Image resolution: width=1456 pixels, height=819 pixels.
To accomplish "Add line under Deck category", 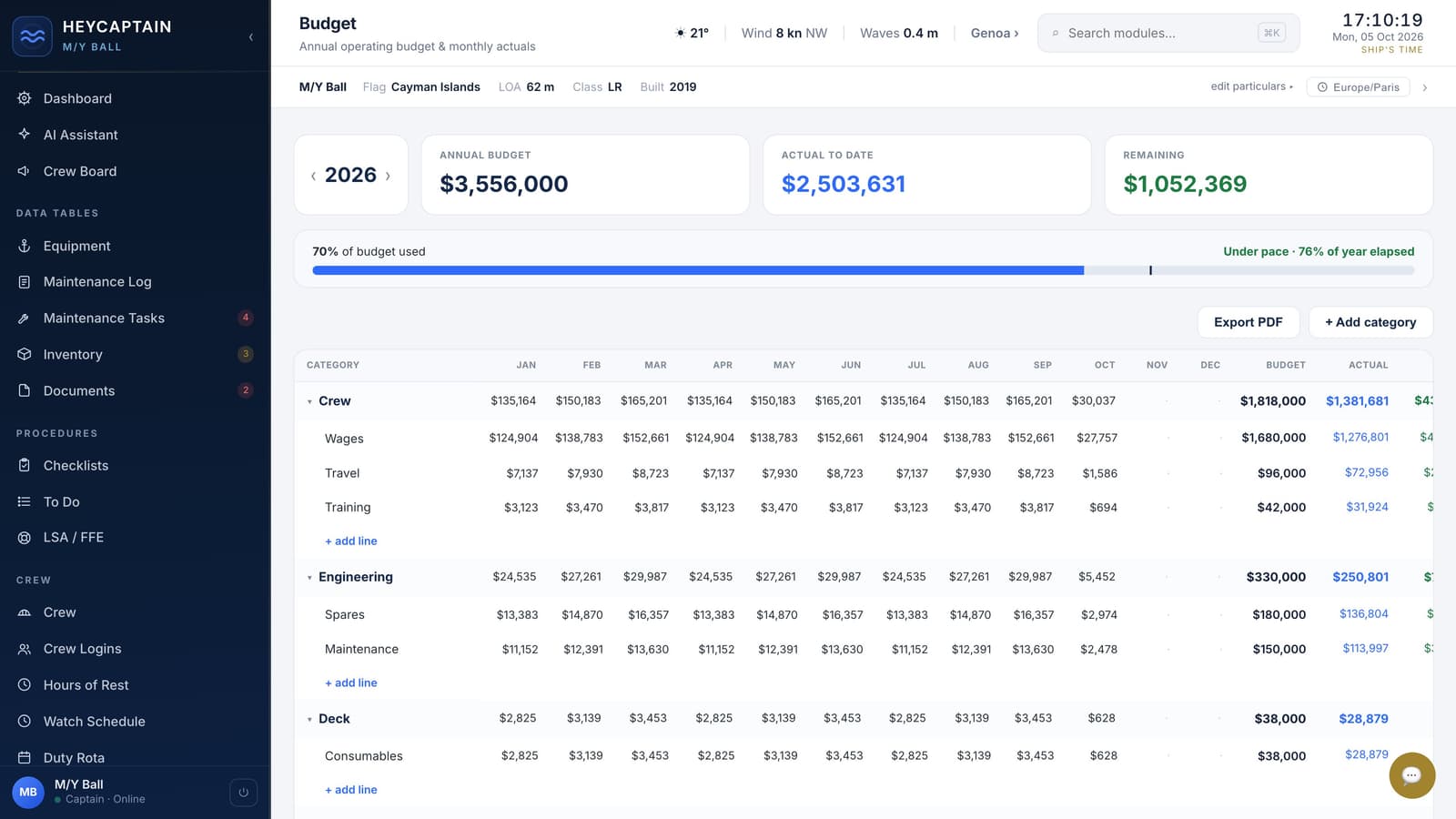I will pyautogui.click(x=351, y=790).
